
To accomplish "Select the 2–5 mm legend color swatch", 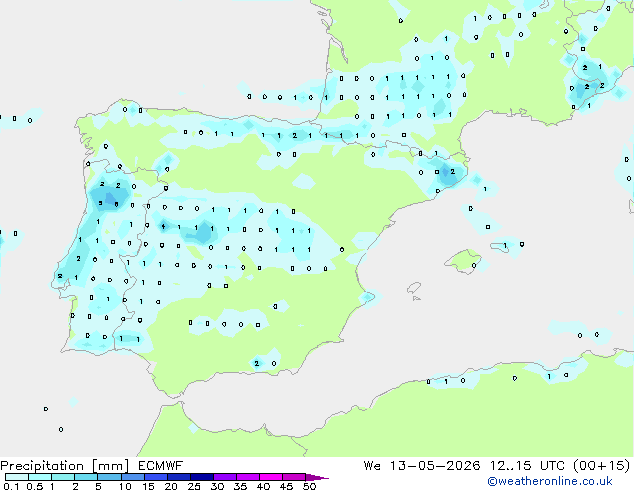I will coord(86,477).
